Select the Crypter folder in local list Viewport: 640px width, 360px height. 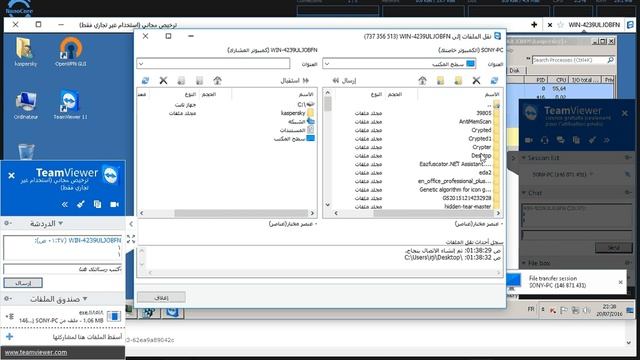coord(482,147)
